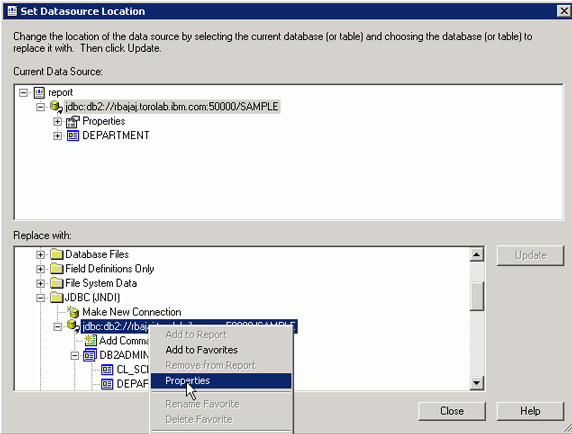Image resolution: width=572 pixels, height=434 pixels.
Task: Click Rename Favorite menu entry
Action: coord(221,404)
